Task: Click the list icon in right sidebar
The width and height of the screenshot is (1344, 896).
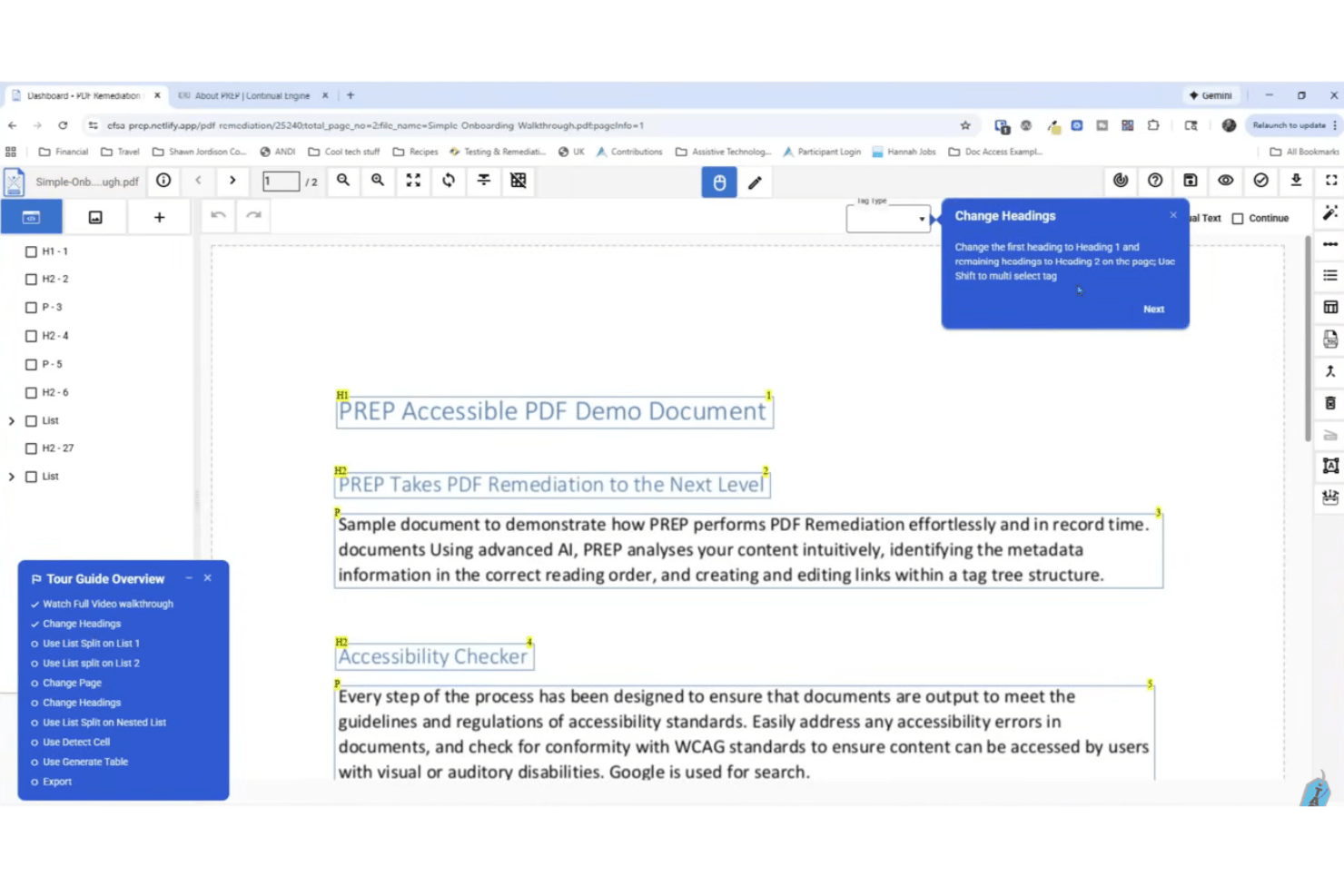Action: point(1330,275)
